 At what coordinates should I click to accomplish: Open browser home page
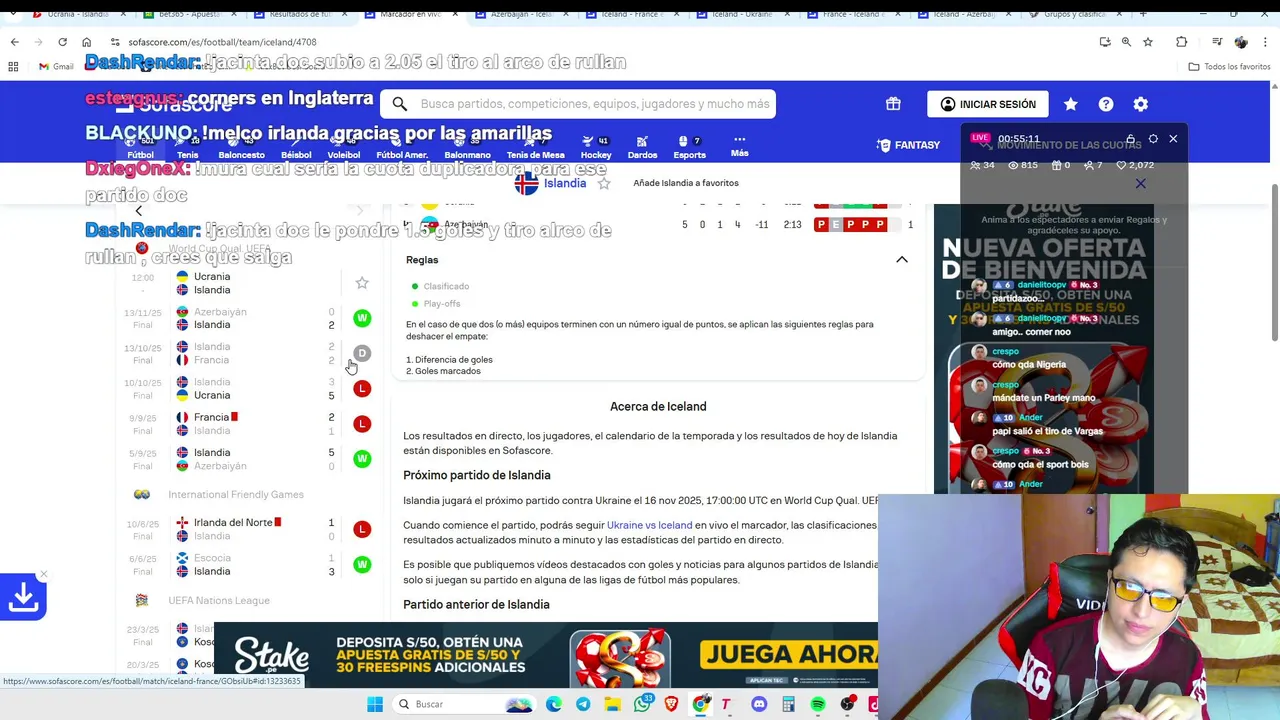click(x=86, y=42)
